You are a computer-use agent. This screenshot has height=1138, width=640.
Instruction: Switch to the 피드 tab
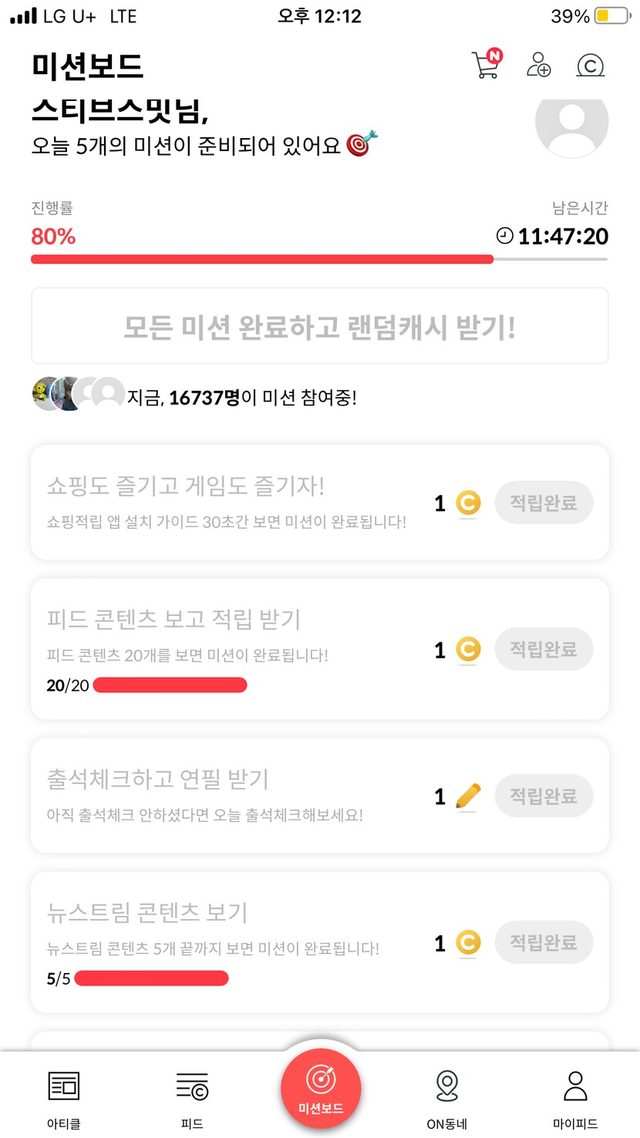click(x=192, y=1095)
